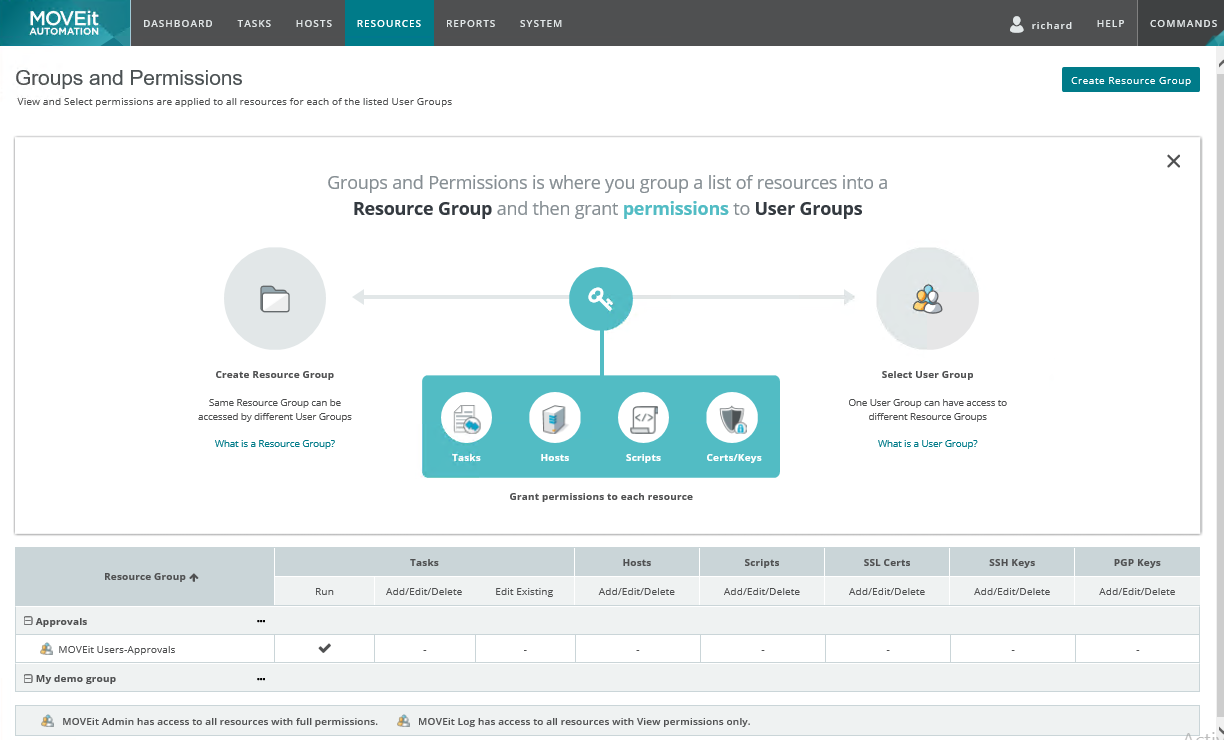Click the Create Resource Group button
The width and height of the screenshot is (1224, 740).
1131,80
